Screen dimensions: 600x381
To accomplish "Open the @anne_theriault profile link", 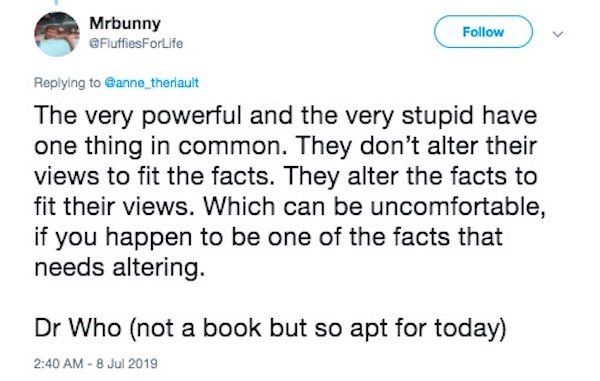I will pyautogui.click(x=152, y=83).
